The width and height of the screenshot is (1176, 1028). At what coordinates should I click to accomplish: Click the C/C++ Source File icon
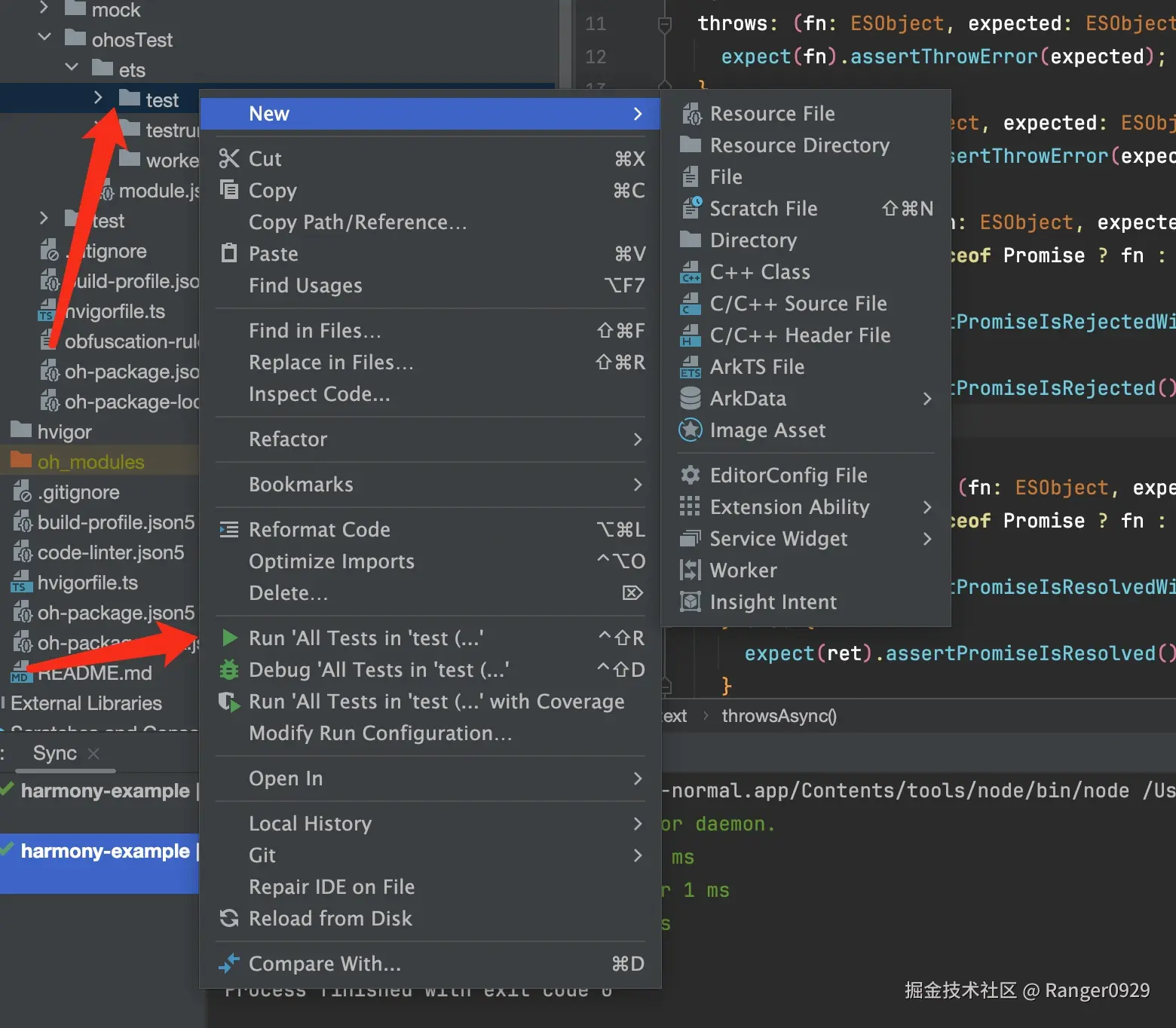[x=691, y=303]
